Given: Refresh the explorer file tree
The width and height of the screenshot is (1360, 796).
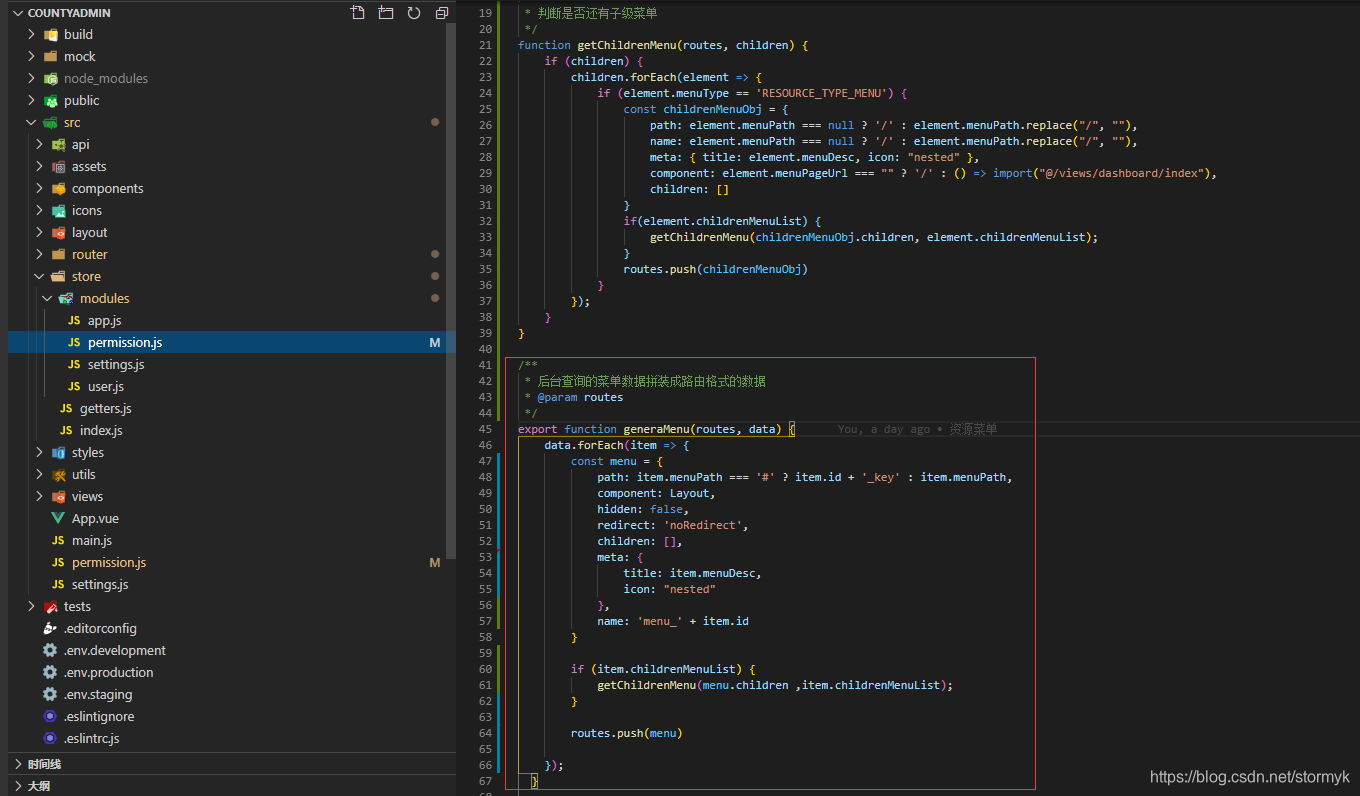Looking at the screenshot, I should [414, 13].
